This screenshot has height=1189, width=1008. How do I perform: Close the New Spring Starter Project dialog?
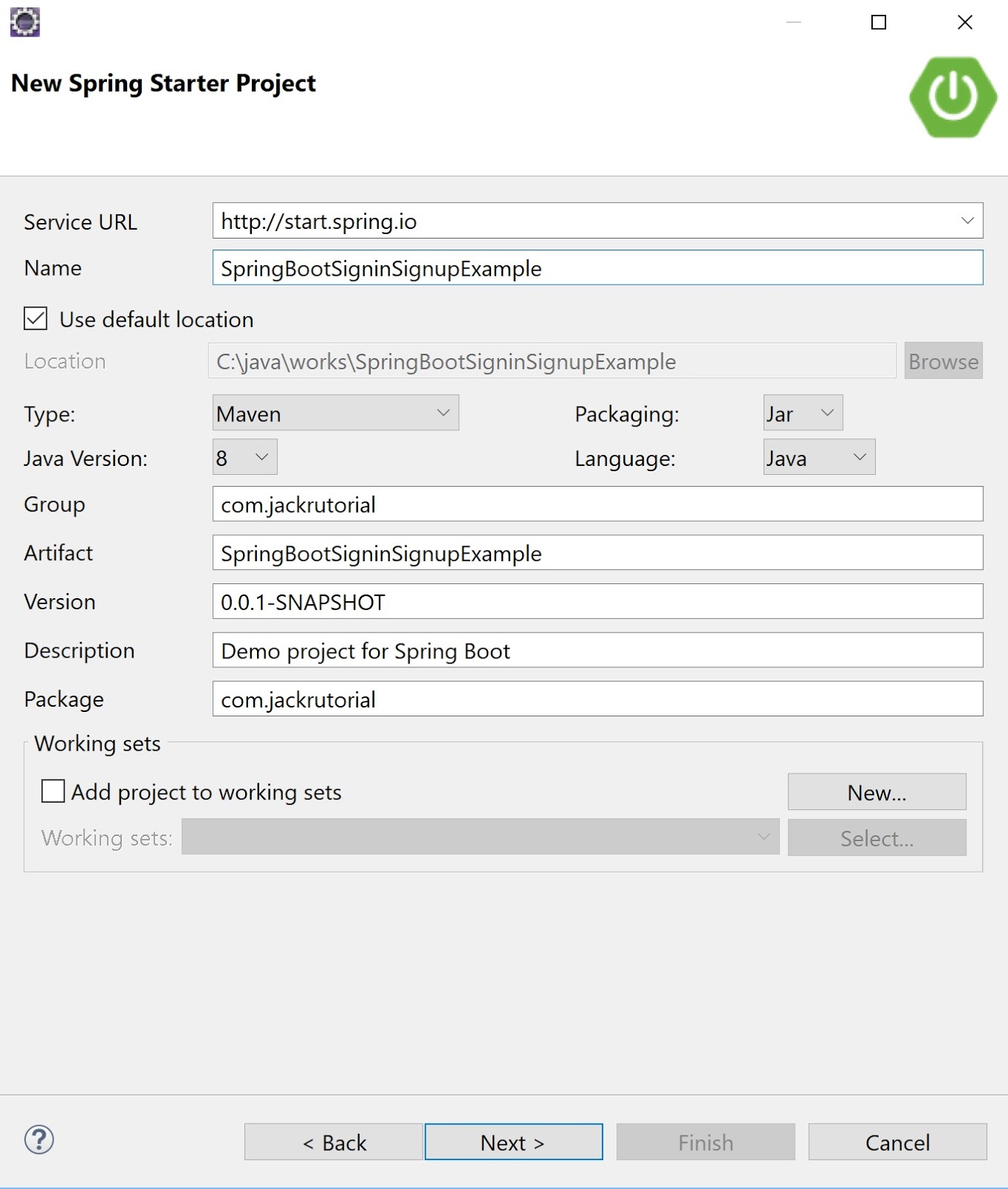tap(964, 22)
